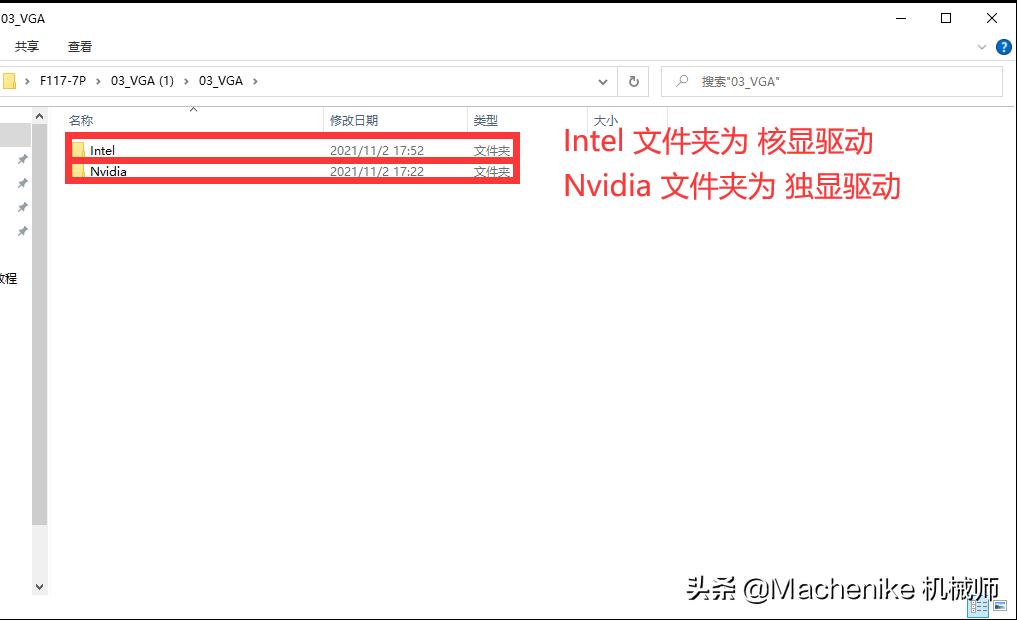Viewport: 1017px width, 620px height.
Task: Unpin the first quick access item
Action: [x=22, y=158]
